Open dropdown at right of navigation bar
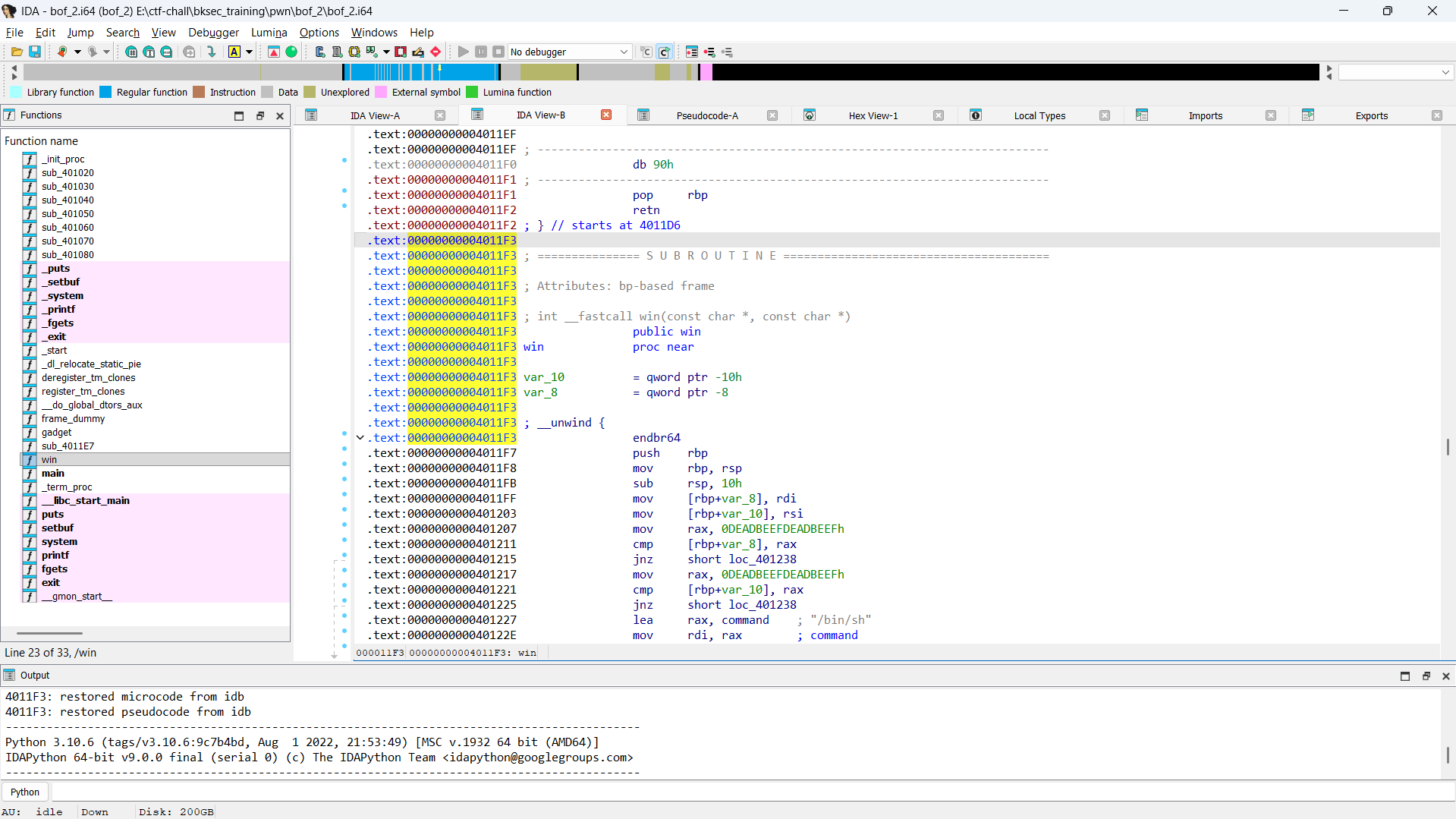1456x819 pixels. [1445, 72]
